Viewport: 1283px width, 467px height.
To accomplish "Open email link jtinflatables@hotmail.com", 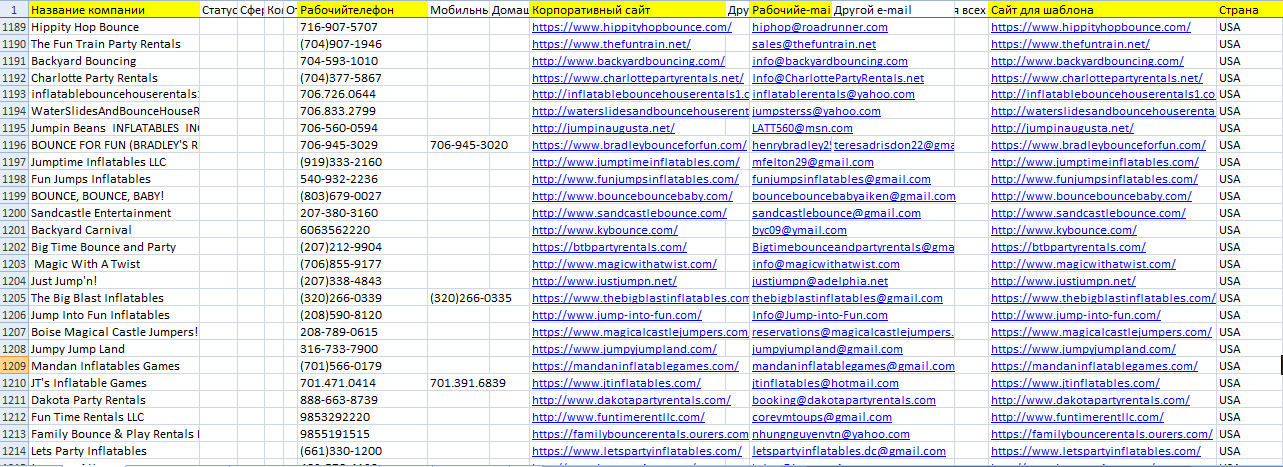I will 825,383.
